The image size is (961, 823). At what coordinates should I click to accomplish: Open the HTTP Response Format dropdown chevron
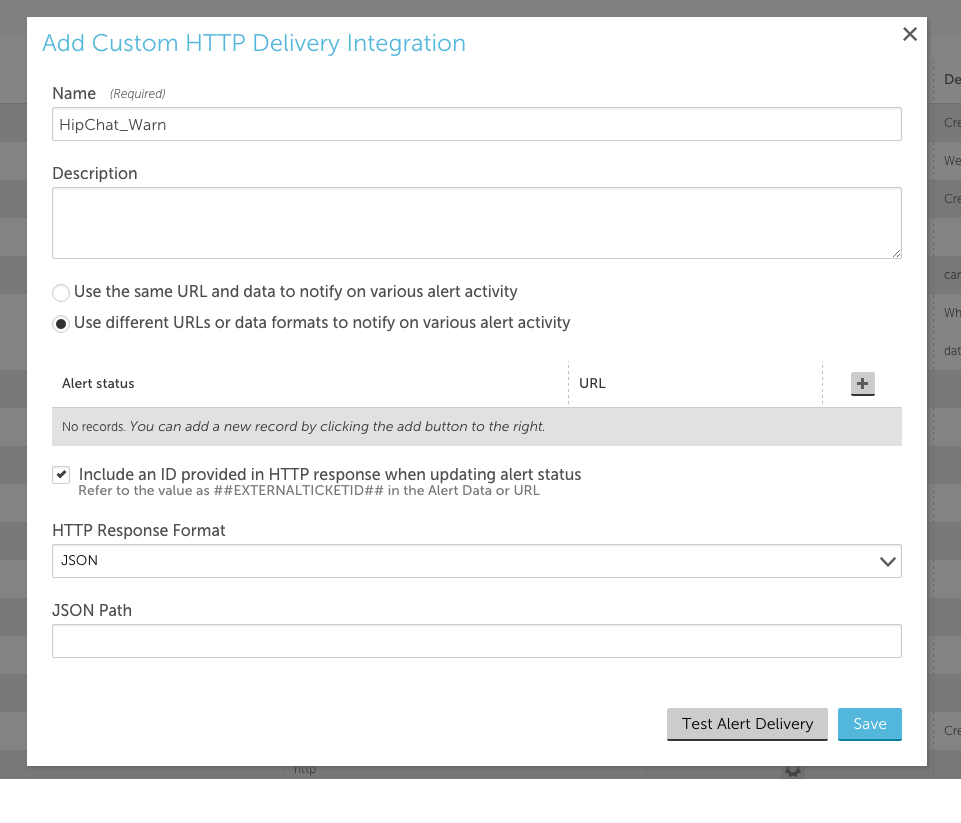[886, 561]
